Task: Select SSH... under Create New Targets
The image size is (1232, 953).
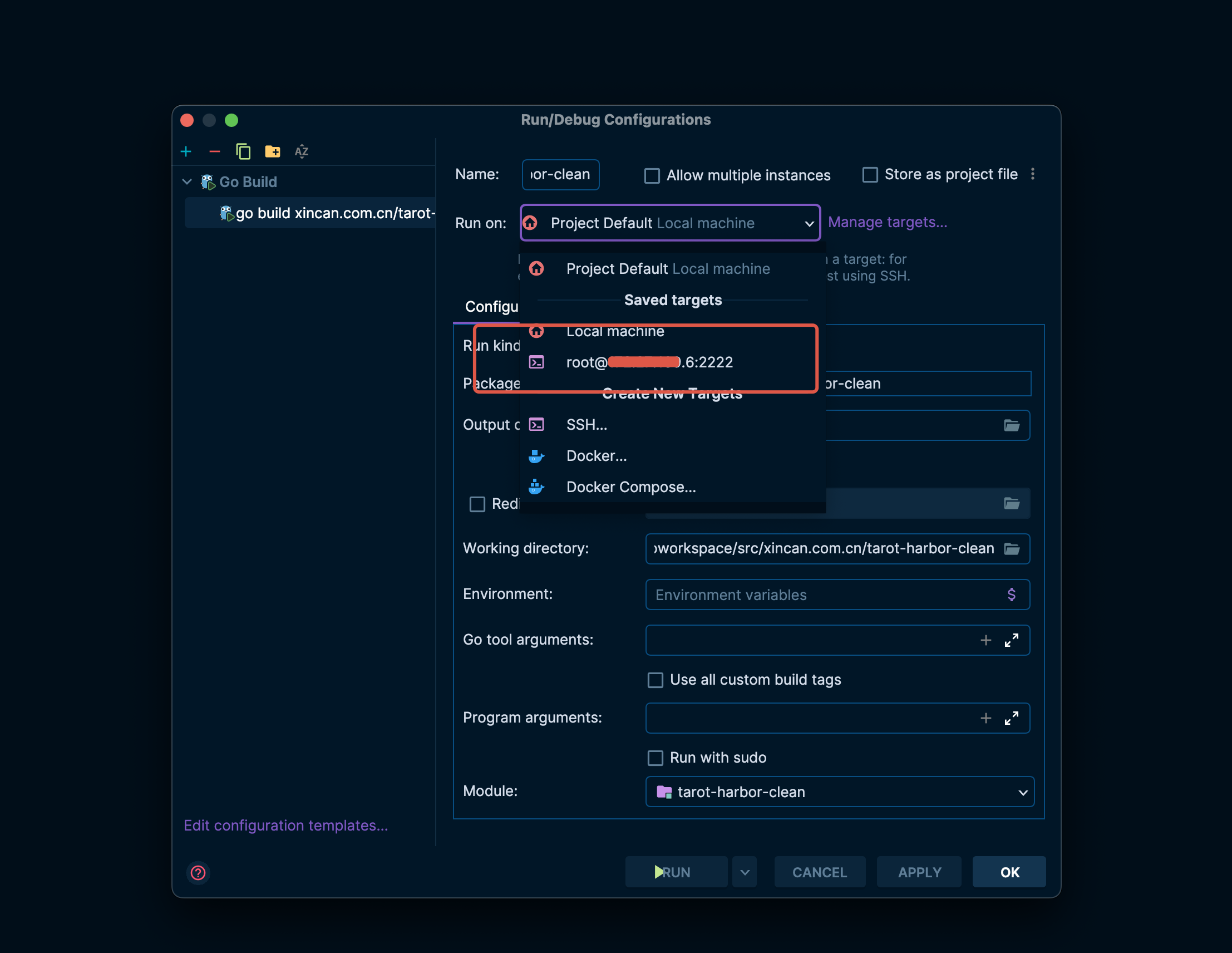Action: coord(586,424)
